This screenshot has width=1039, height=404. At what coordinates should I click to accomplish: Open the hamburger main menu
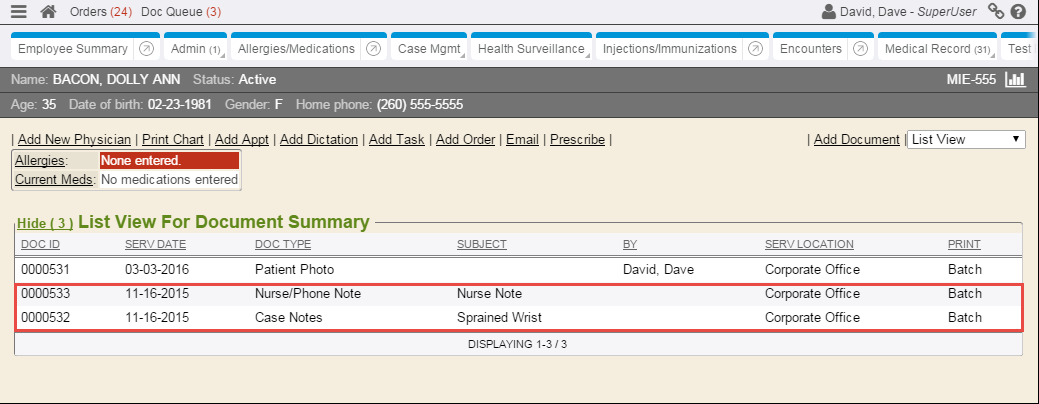click(x=18, y=12)
